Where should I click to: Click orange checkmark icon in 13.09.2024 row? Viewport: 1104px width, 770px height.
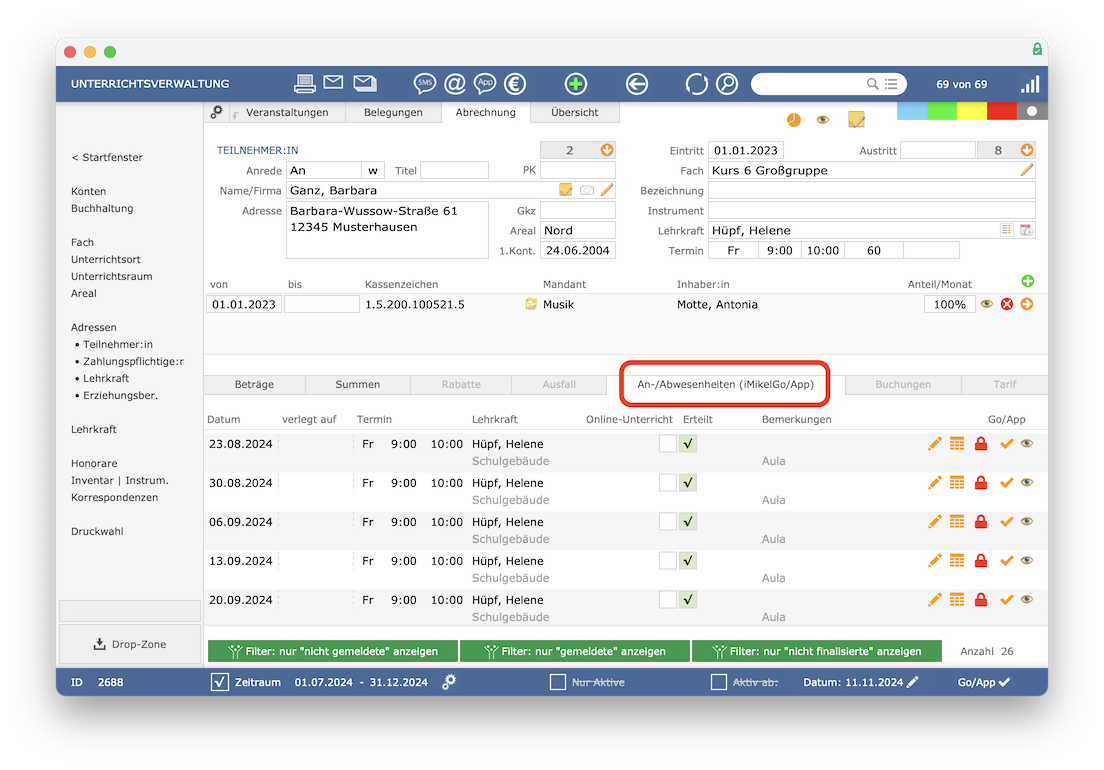[x=1006, y=561]
